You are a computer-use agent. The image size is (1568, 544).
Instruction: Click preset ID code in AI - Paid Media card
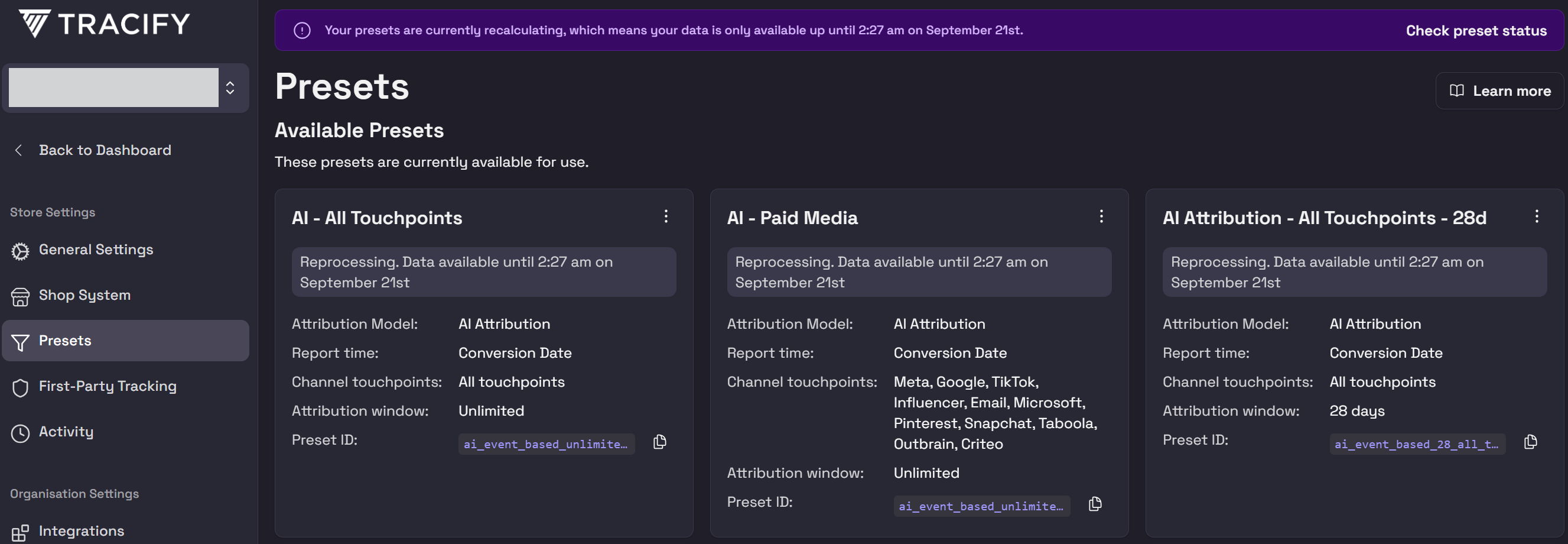981,506
